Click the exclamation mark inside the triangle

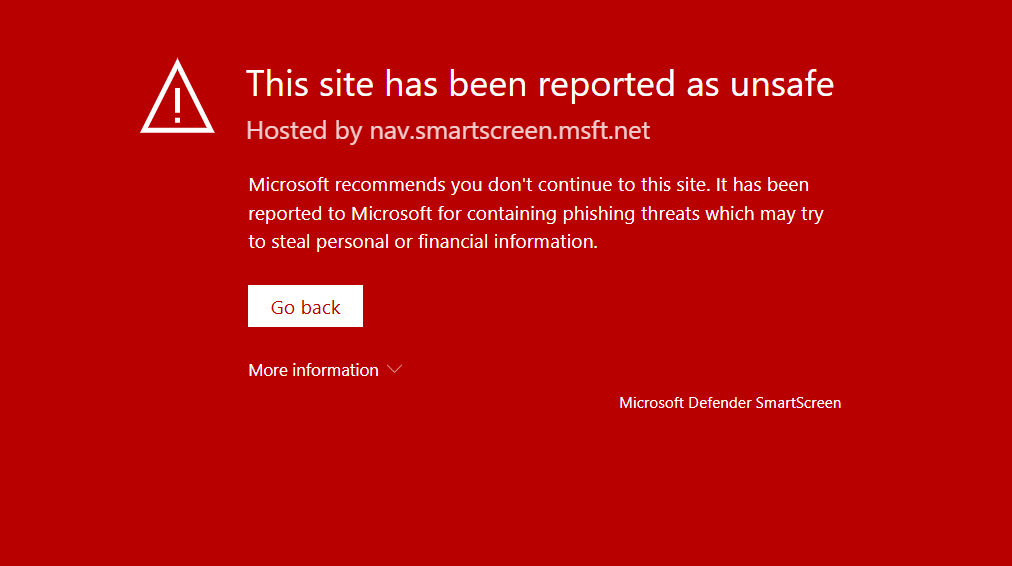point(177,104)
